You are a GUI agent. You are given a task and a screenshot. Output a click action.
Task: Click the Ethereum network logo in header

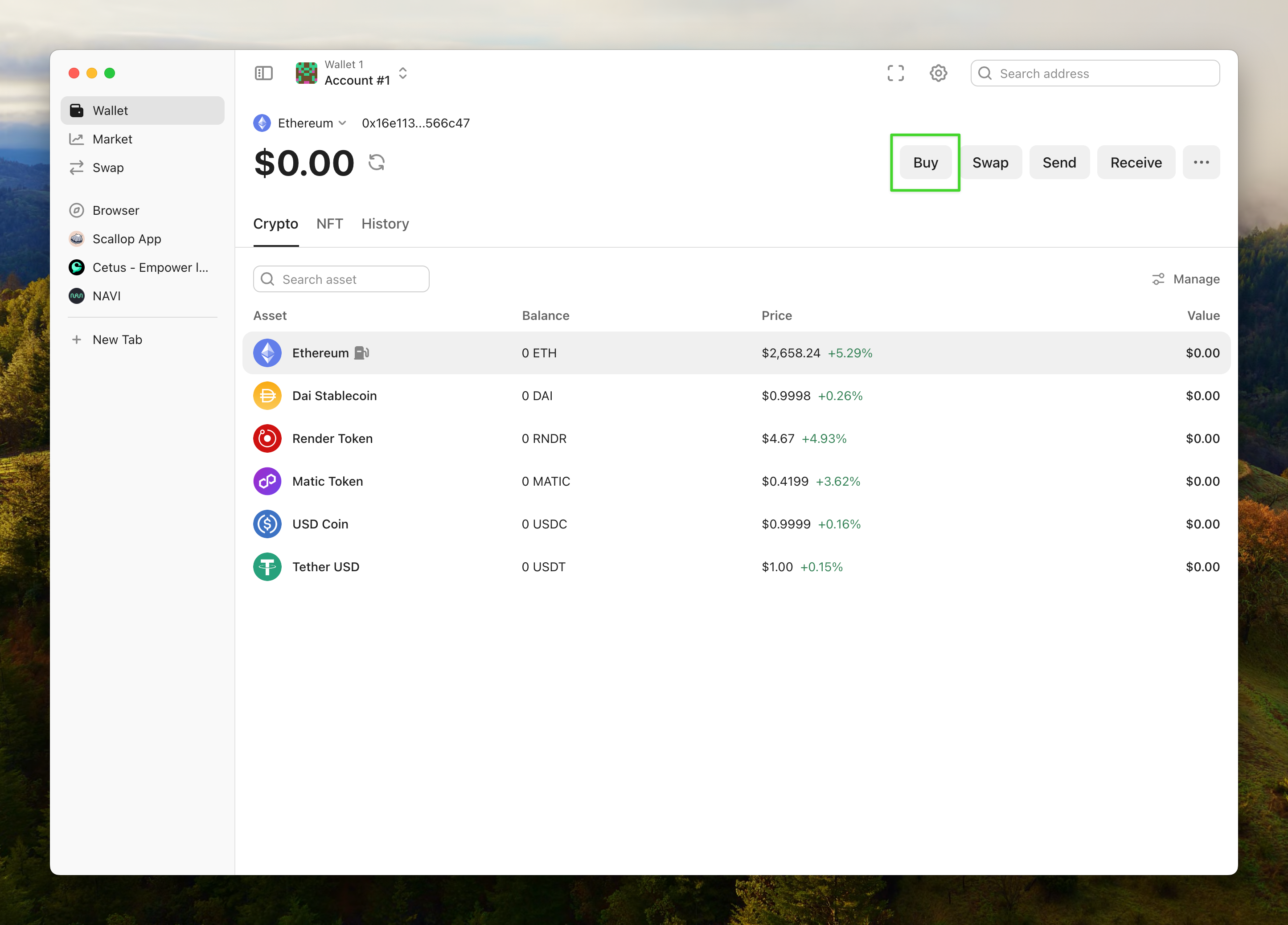(262, 123)
